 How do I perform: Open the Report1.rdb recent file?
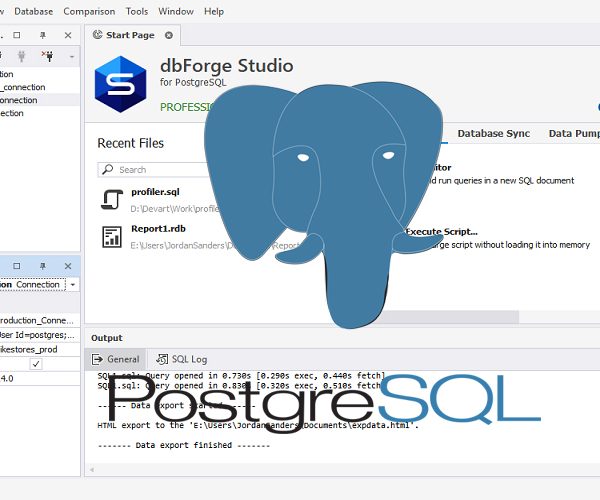[158, 229]
